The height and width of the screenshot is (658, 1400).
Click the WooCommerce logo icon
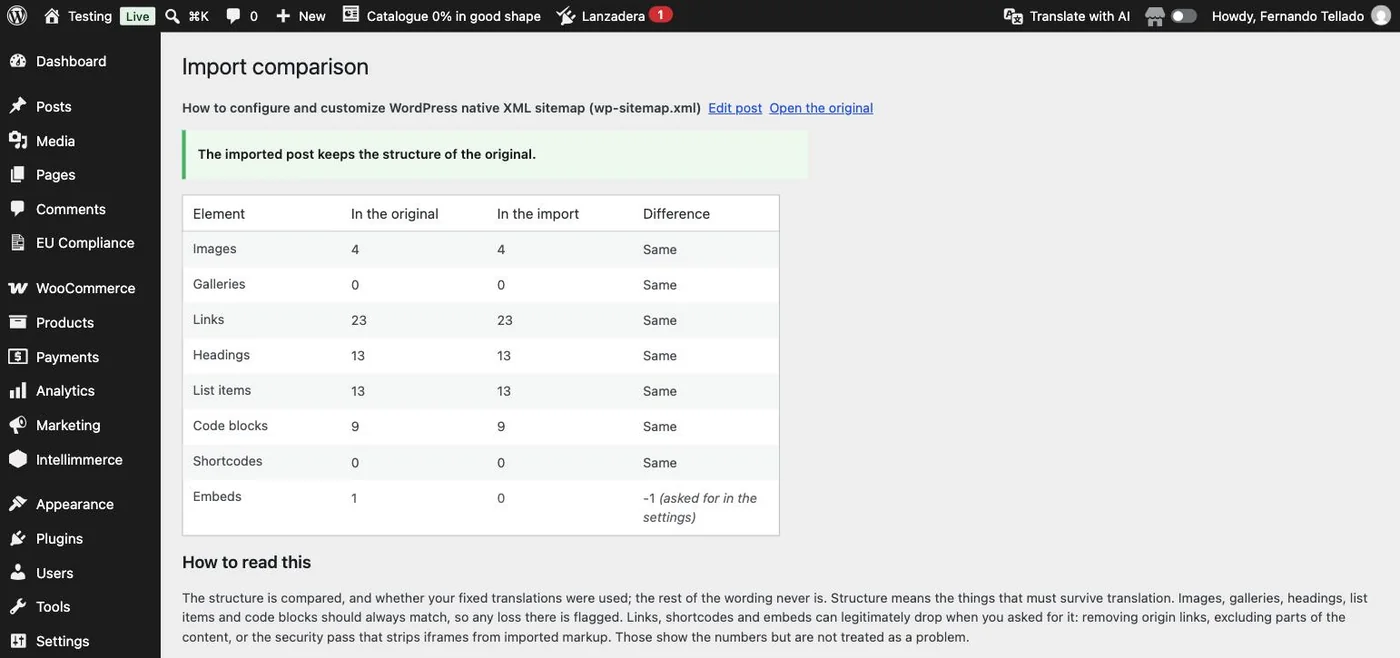click(17, 288)
